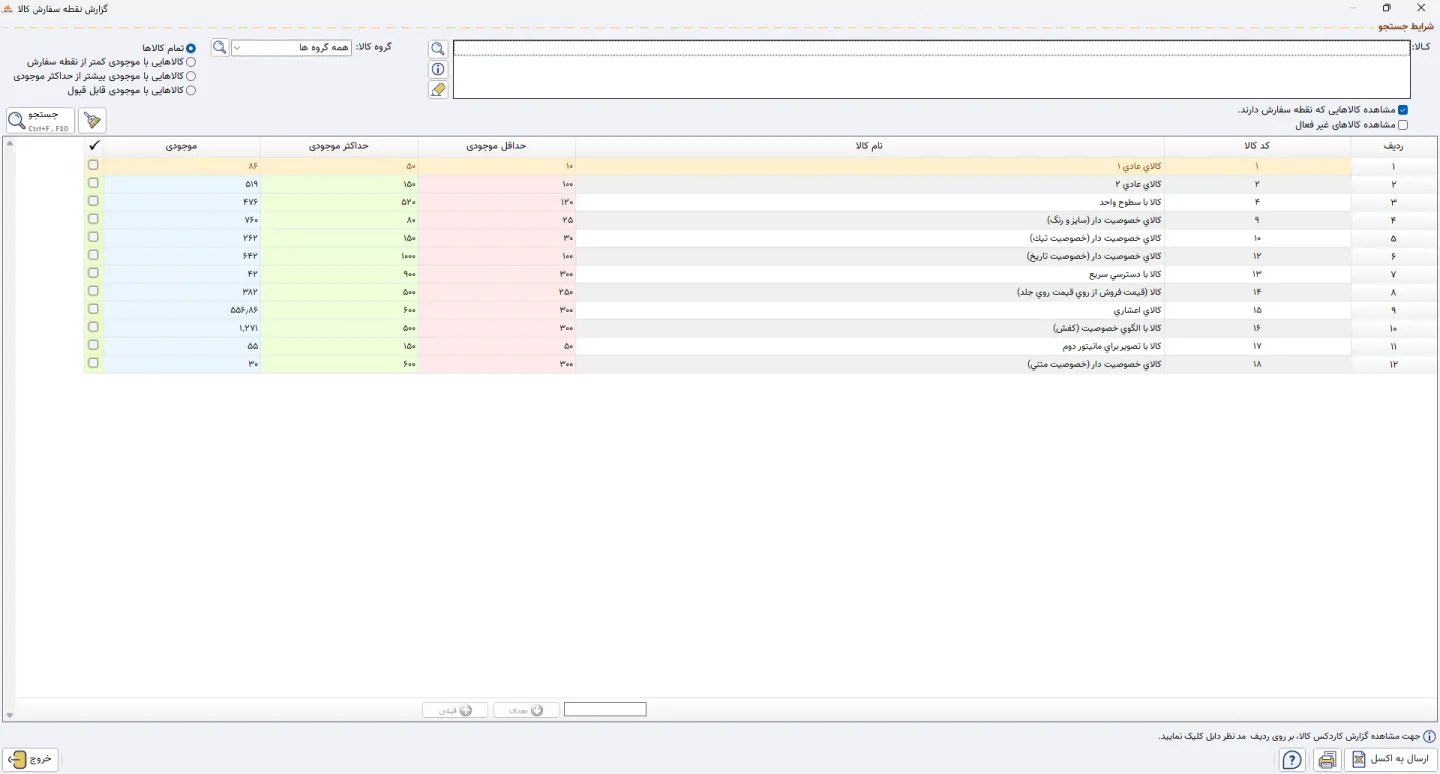Select کالاهایی با موجودی بیشتر از حداکثر موجودی
1440x774 pixels.
tap(190, 76)
